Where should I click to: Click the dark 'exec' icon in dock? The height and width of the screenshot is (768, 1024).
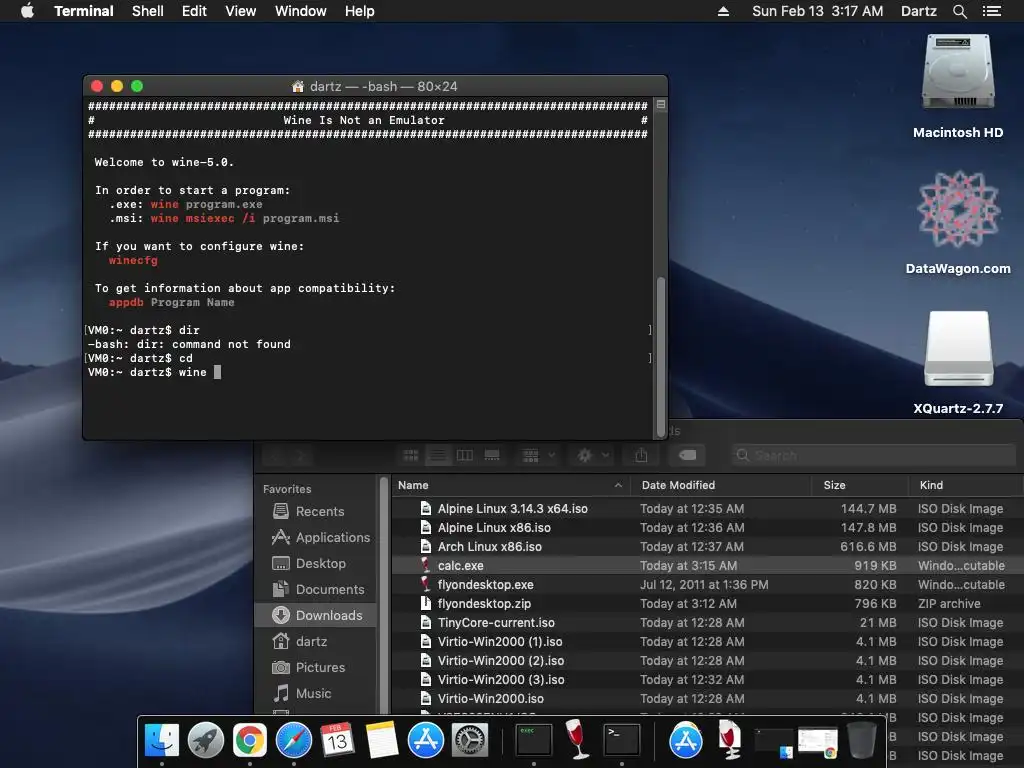(x=534, y=740)
